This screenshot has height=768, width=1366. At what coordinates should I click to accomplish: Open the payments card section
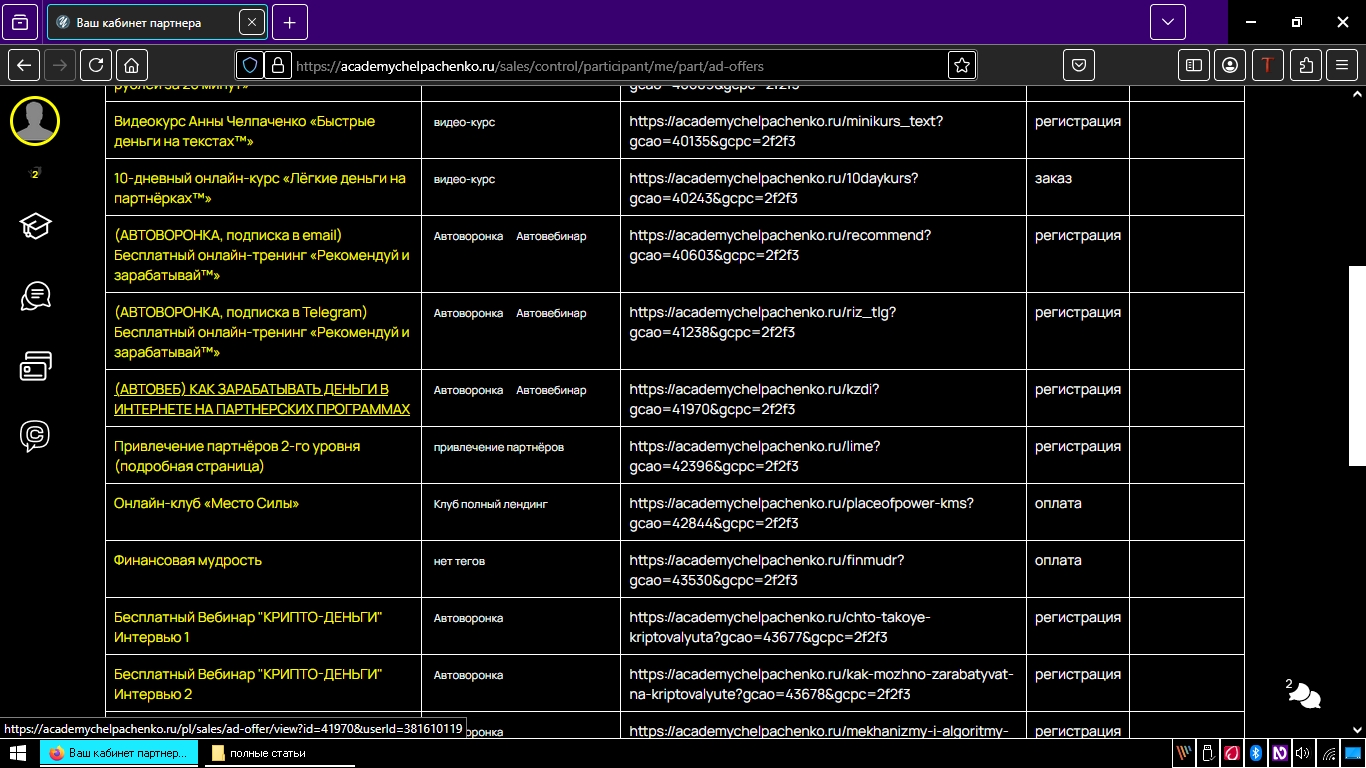pos(35,366)
